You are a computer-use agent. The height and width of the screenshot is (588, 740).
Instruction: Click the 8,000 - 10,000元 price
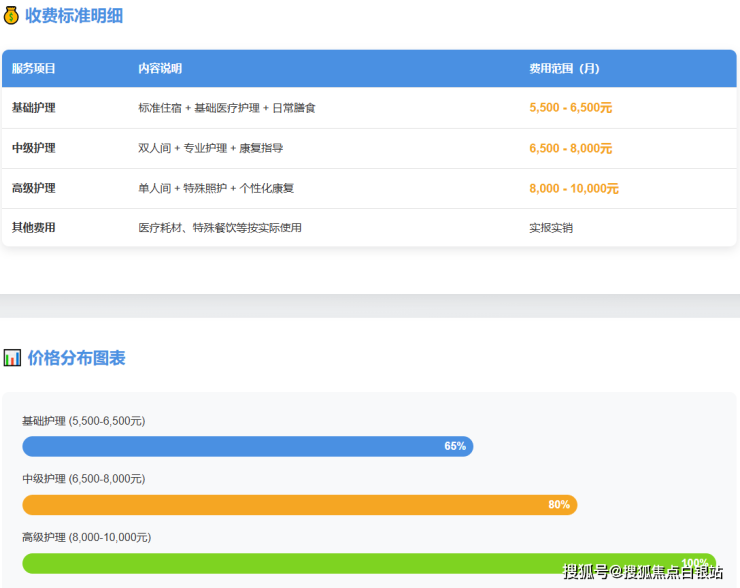pyautogui.click(x=574, y=188)
